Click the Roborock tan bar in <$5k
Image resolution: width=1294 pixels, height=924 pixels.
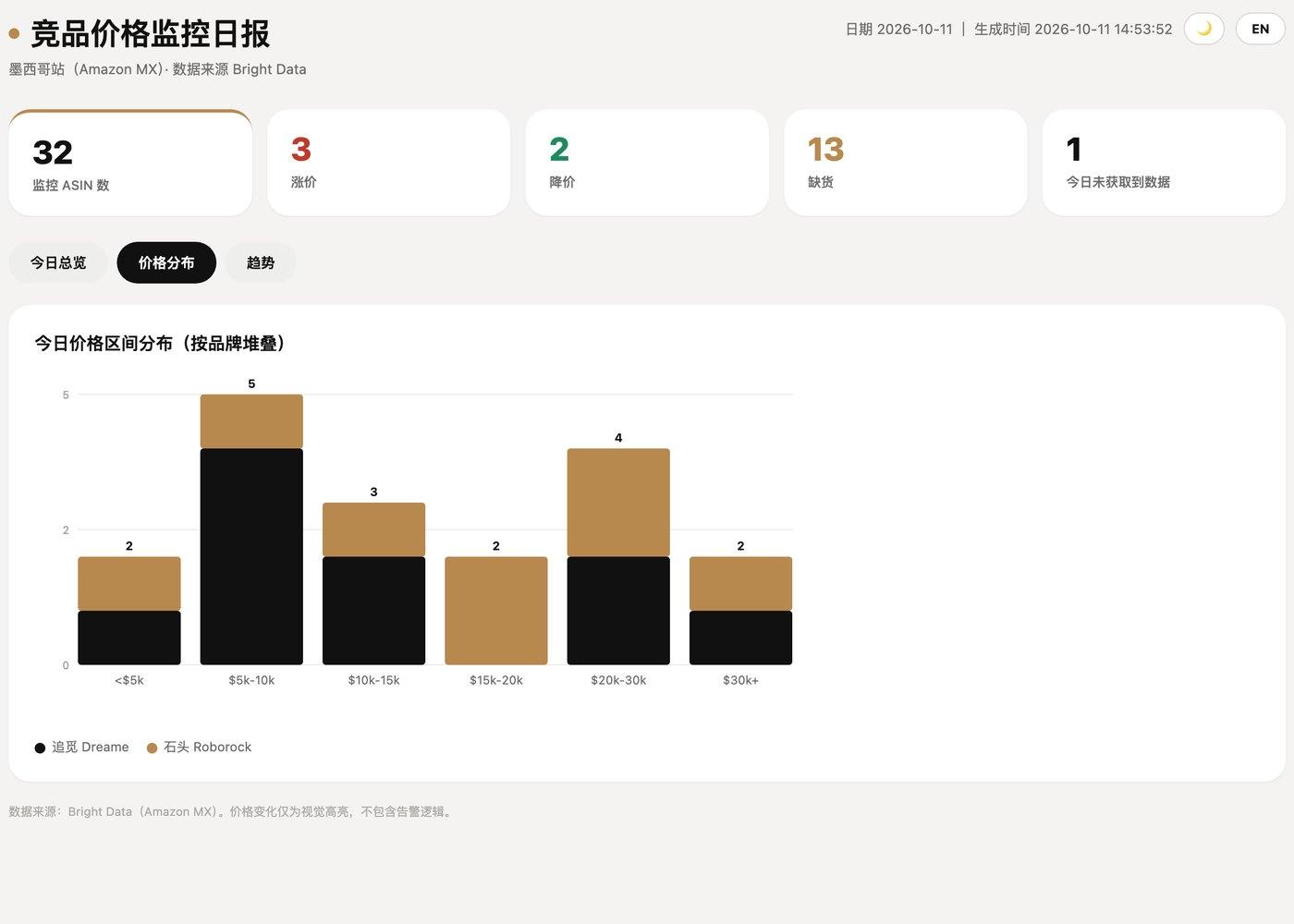pyautogui.click(x=129, y=584)
